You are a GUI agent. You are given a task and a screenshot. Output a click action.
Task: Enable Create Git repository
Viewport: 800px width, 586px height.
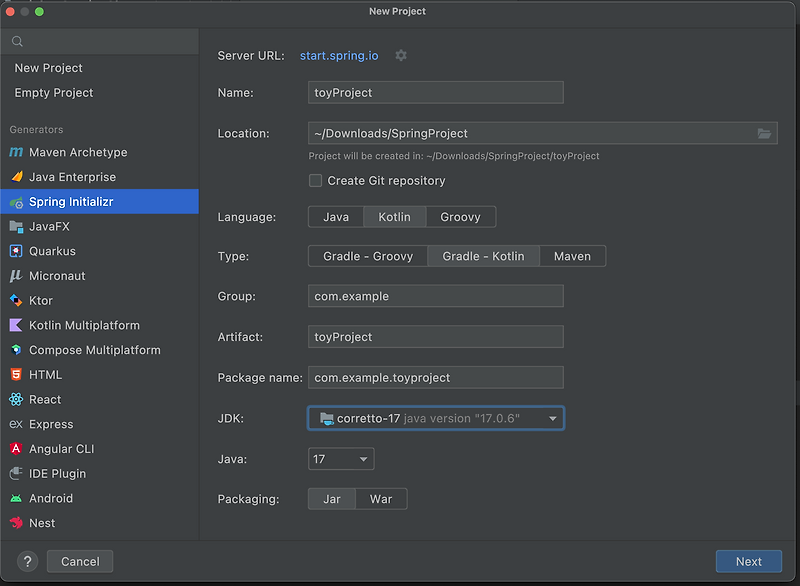tap(315, 181)
